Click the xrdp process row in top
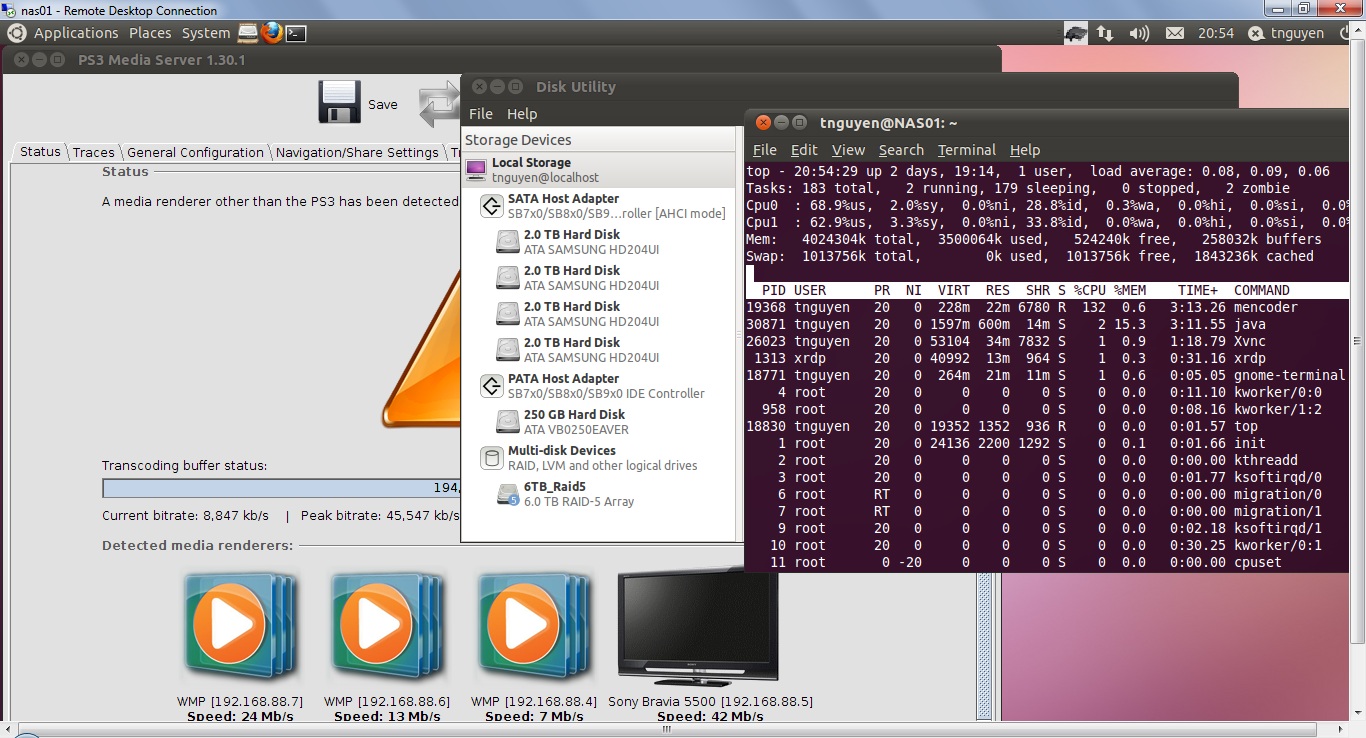The image size is (1366, 738). pyautogui.click(x=1046, y=358)
